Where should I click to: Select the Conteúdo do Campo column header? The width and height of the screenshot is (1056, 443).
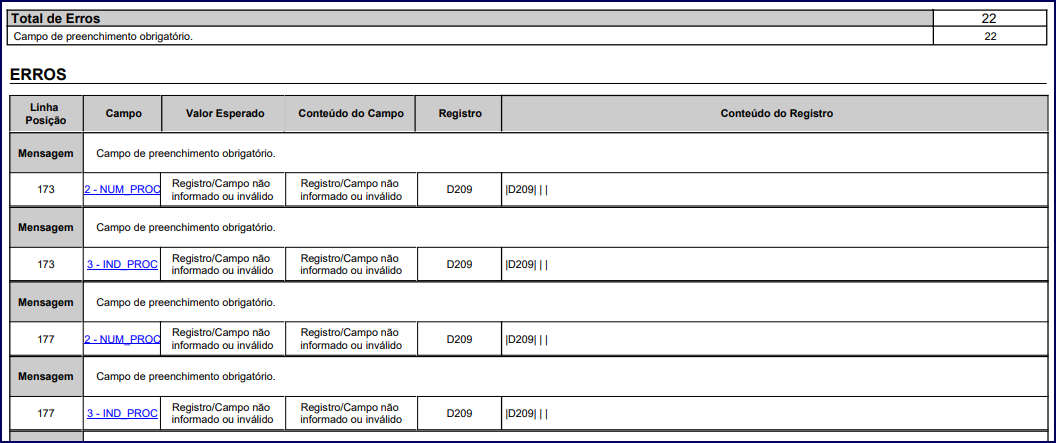351,114
